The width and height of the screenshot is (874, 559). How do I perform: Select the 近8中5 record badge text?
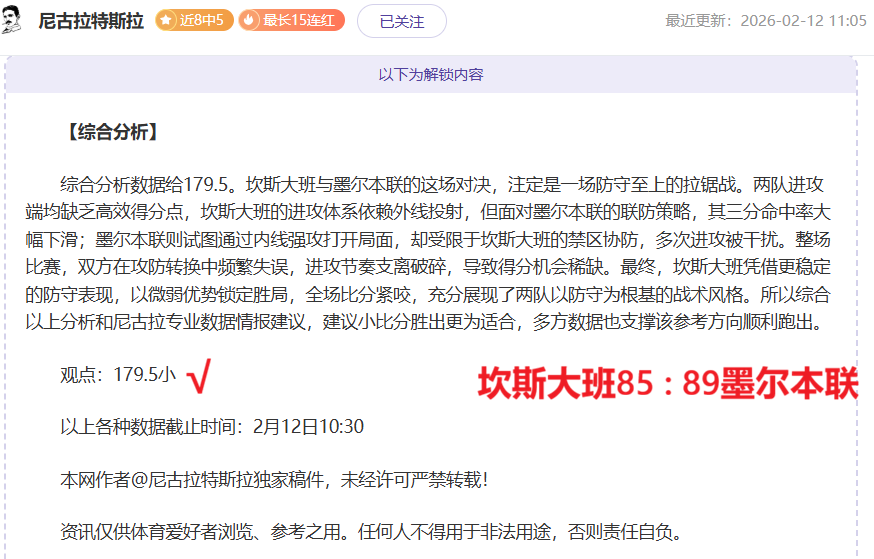coord(203,21)
